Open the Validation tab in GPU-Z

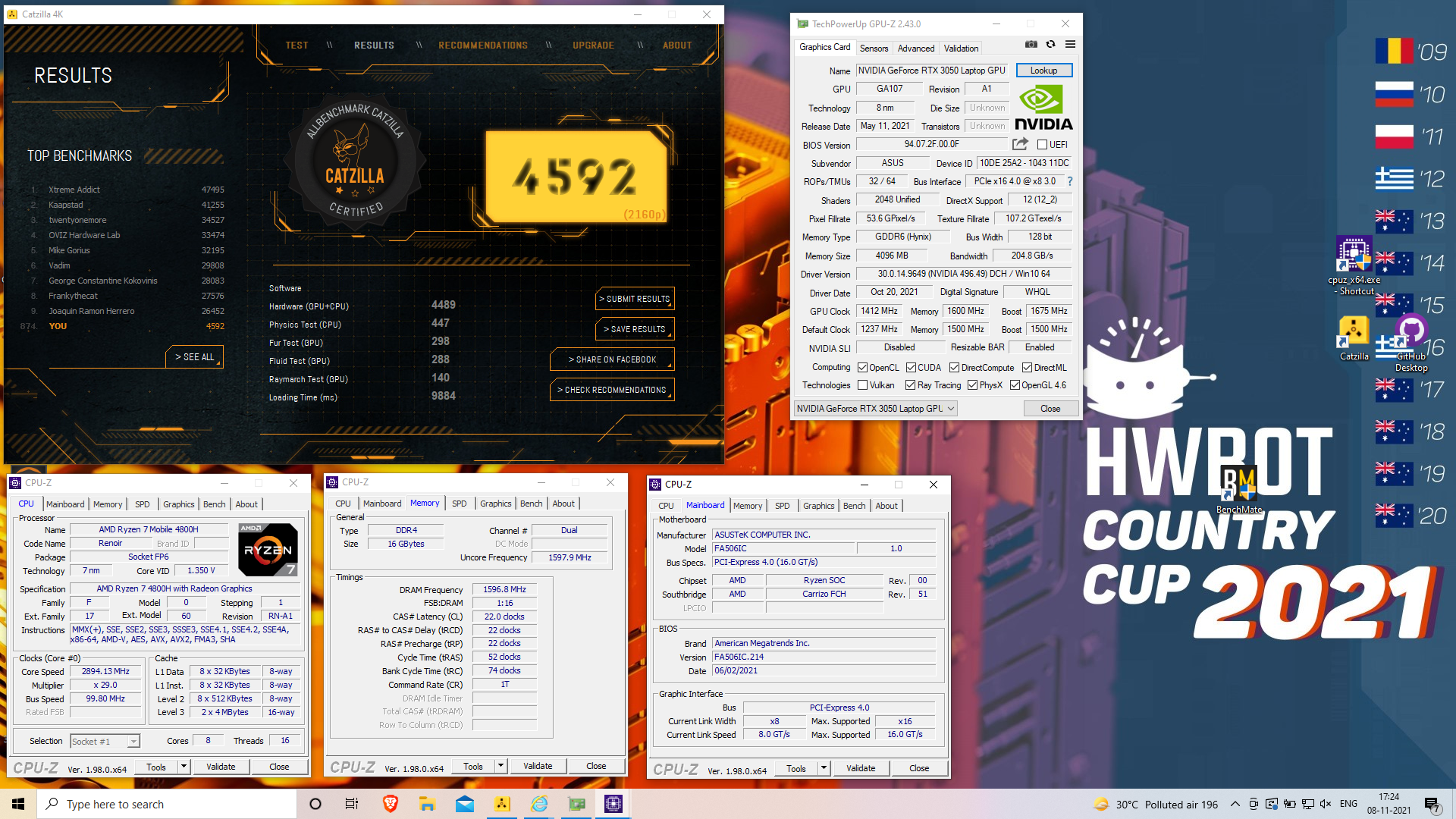(x=961, y=48)
